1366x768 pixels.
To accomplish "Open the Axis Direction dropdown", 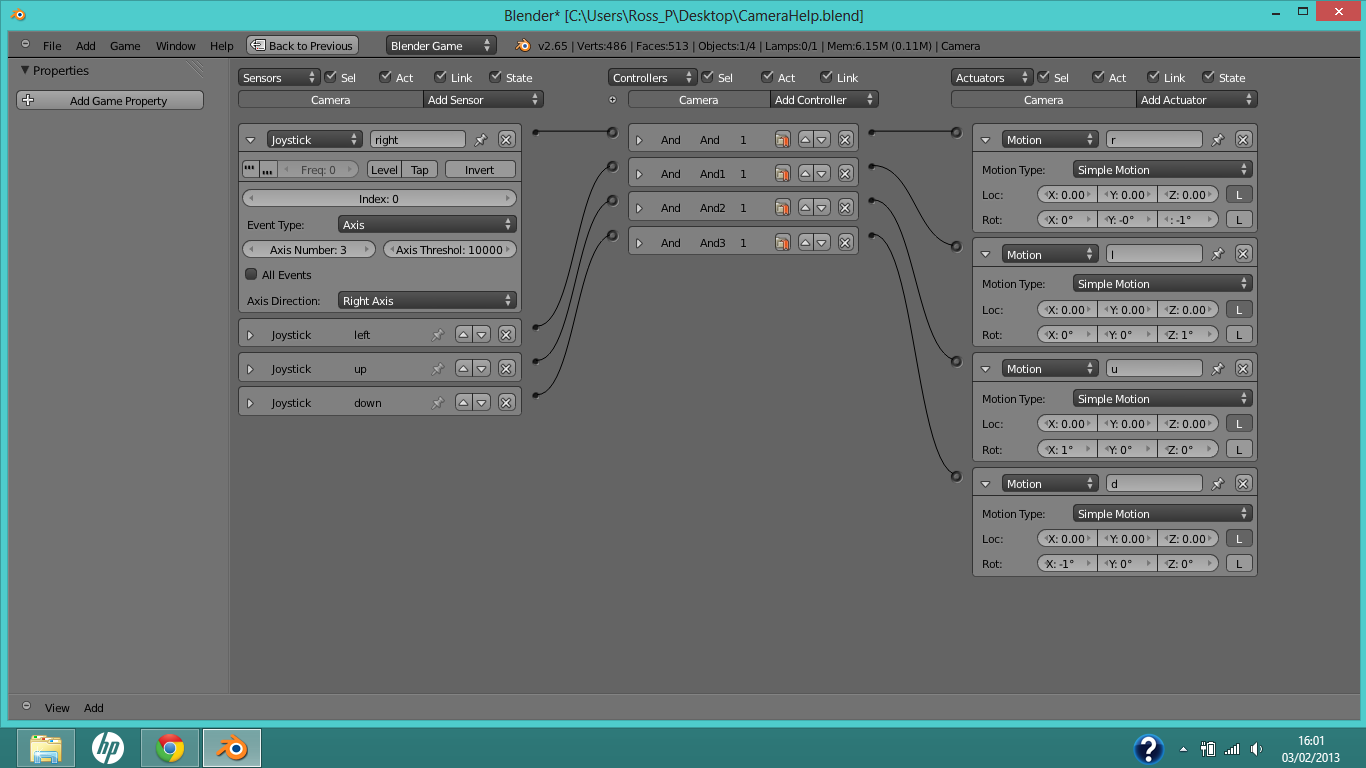I will [427, 301].
